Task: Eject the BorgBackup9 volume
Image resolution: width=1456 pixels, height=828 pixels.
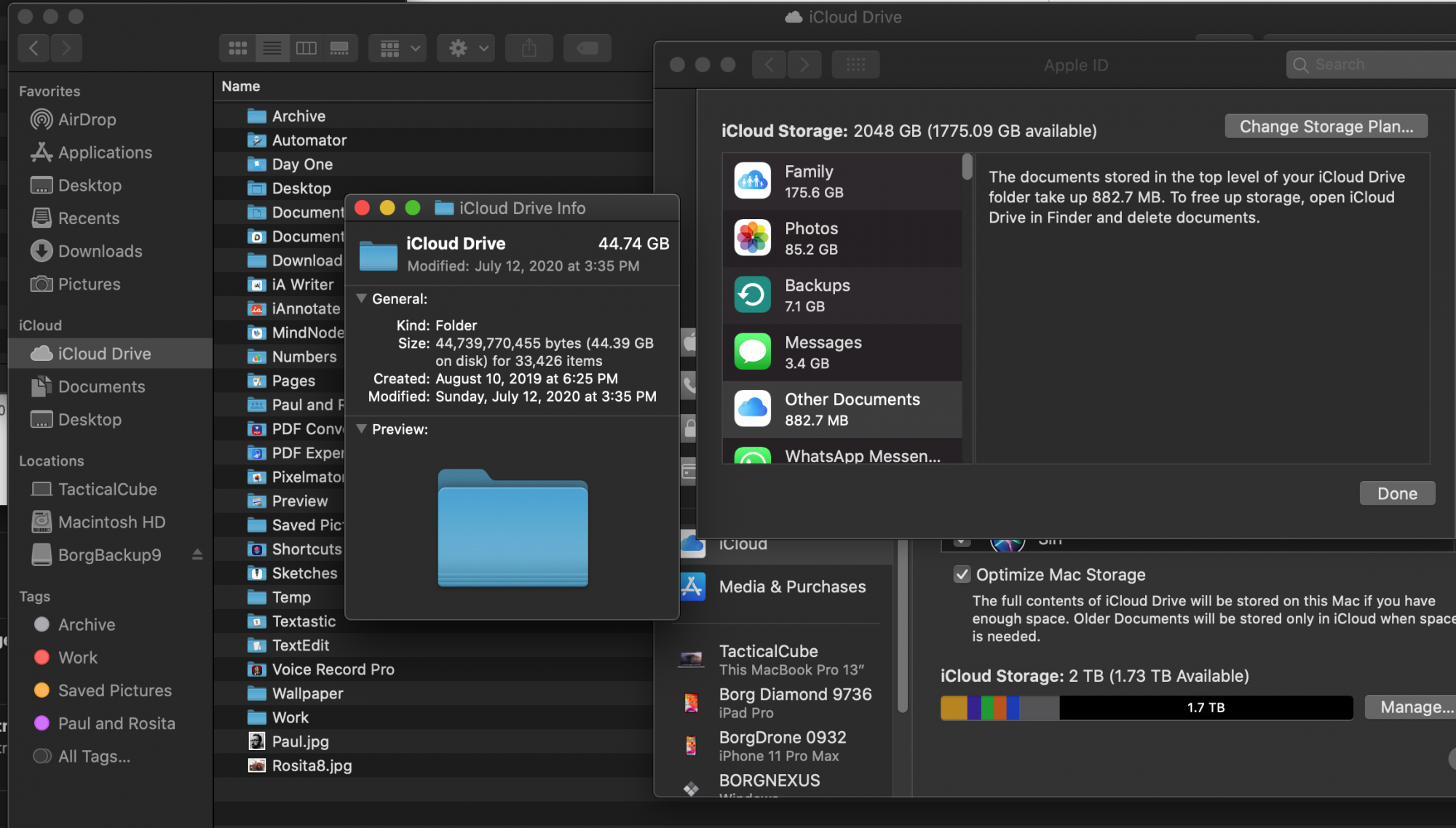Action: (197, 554)
